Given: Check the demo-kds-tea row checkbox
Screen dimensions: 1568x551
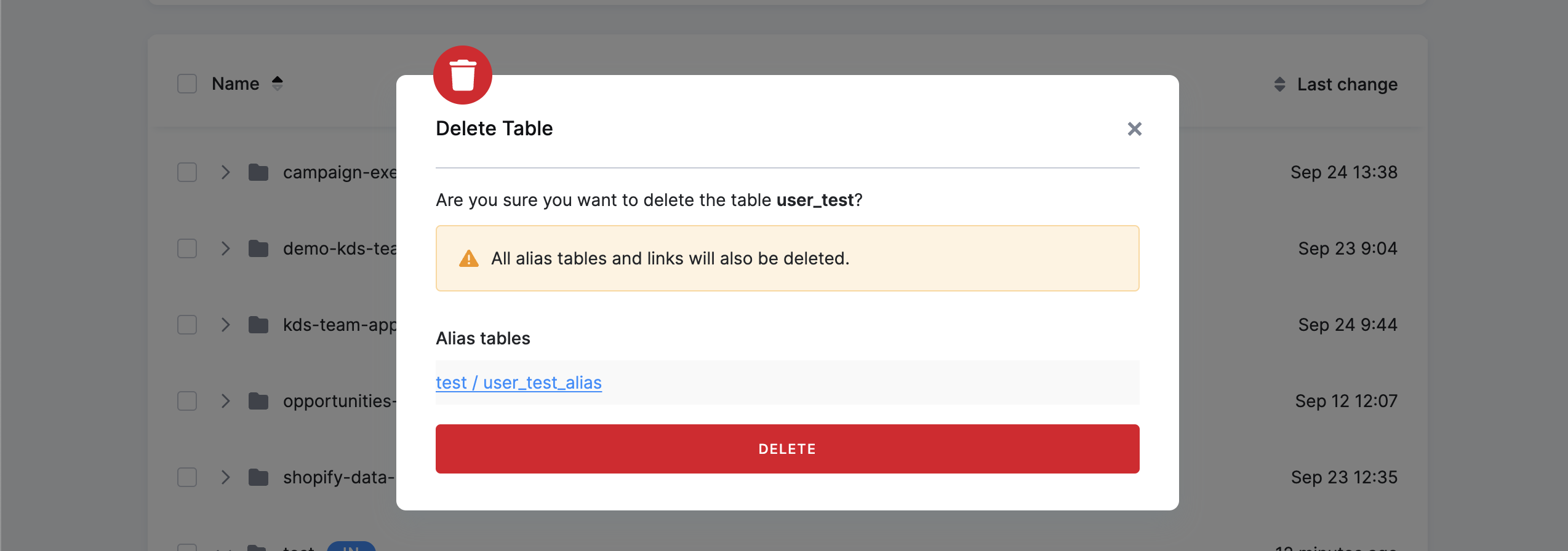Looking at the screenshot, I should (x=187, y=248).
